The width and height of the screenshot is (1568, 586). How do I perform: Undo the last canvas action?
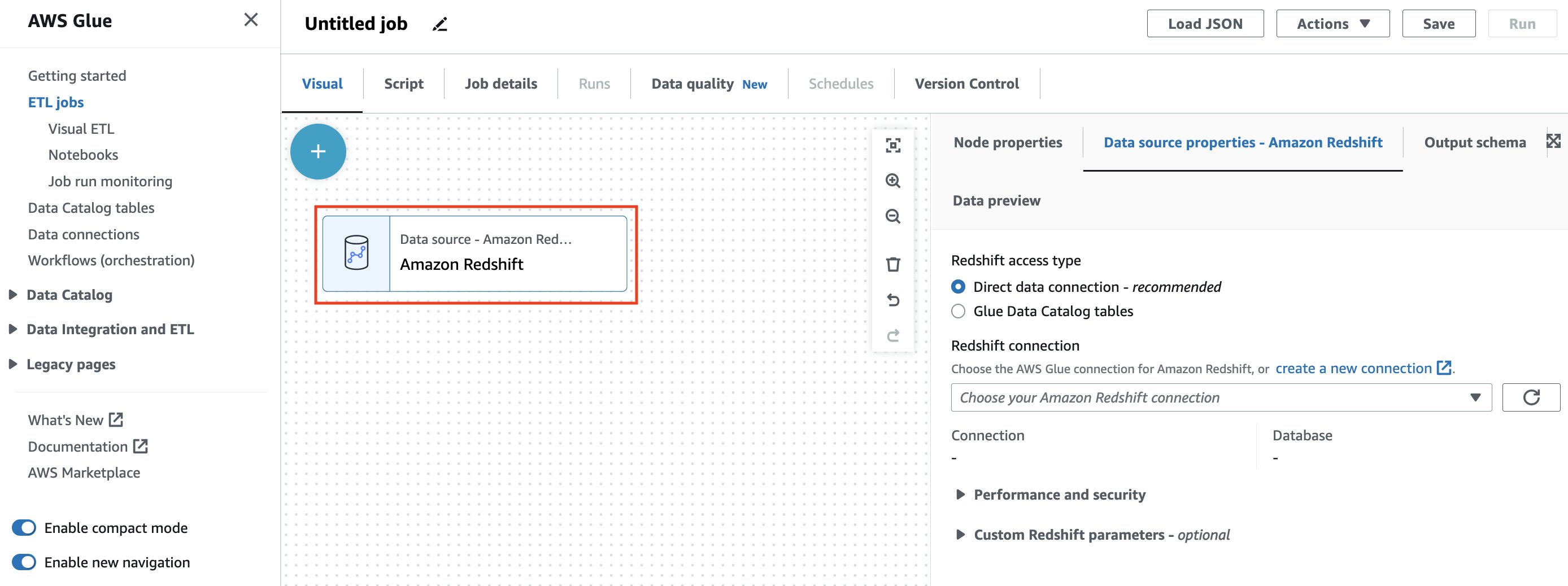click(x=893, y=300)
